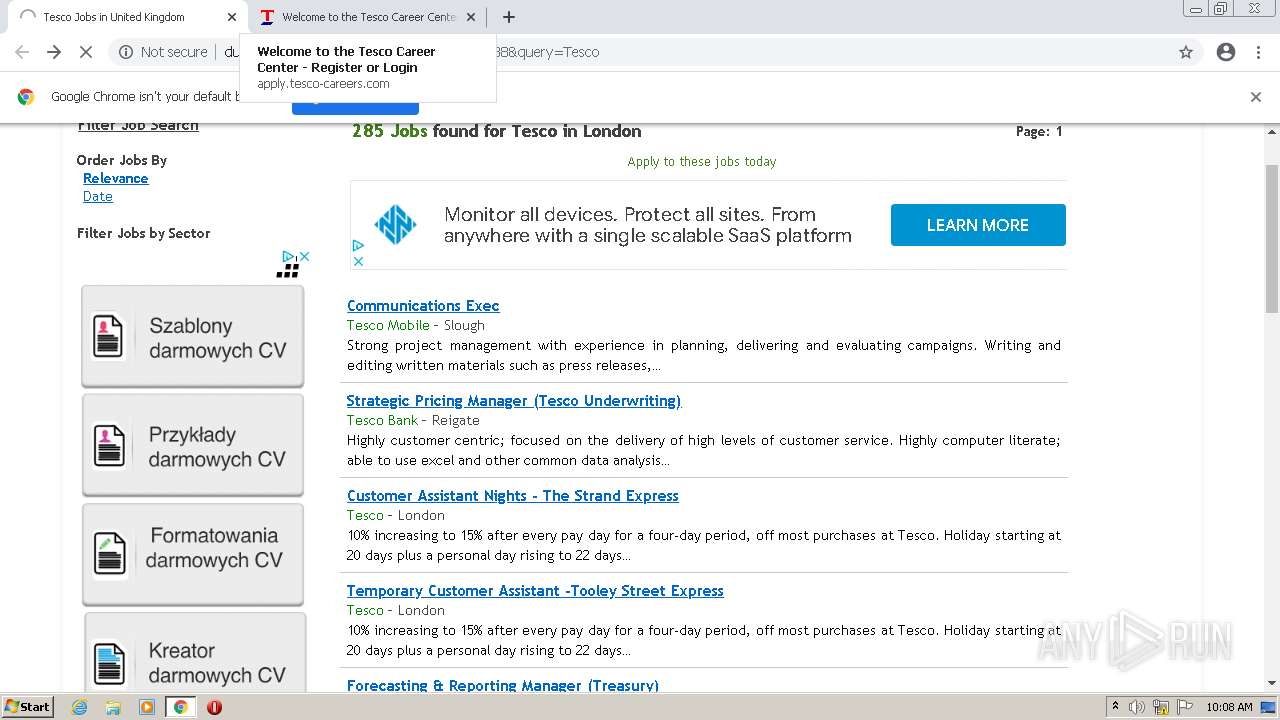Close the banner ad with X icon

[358, 261]
